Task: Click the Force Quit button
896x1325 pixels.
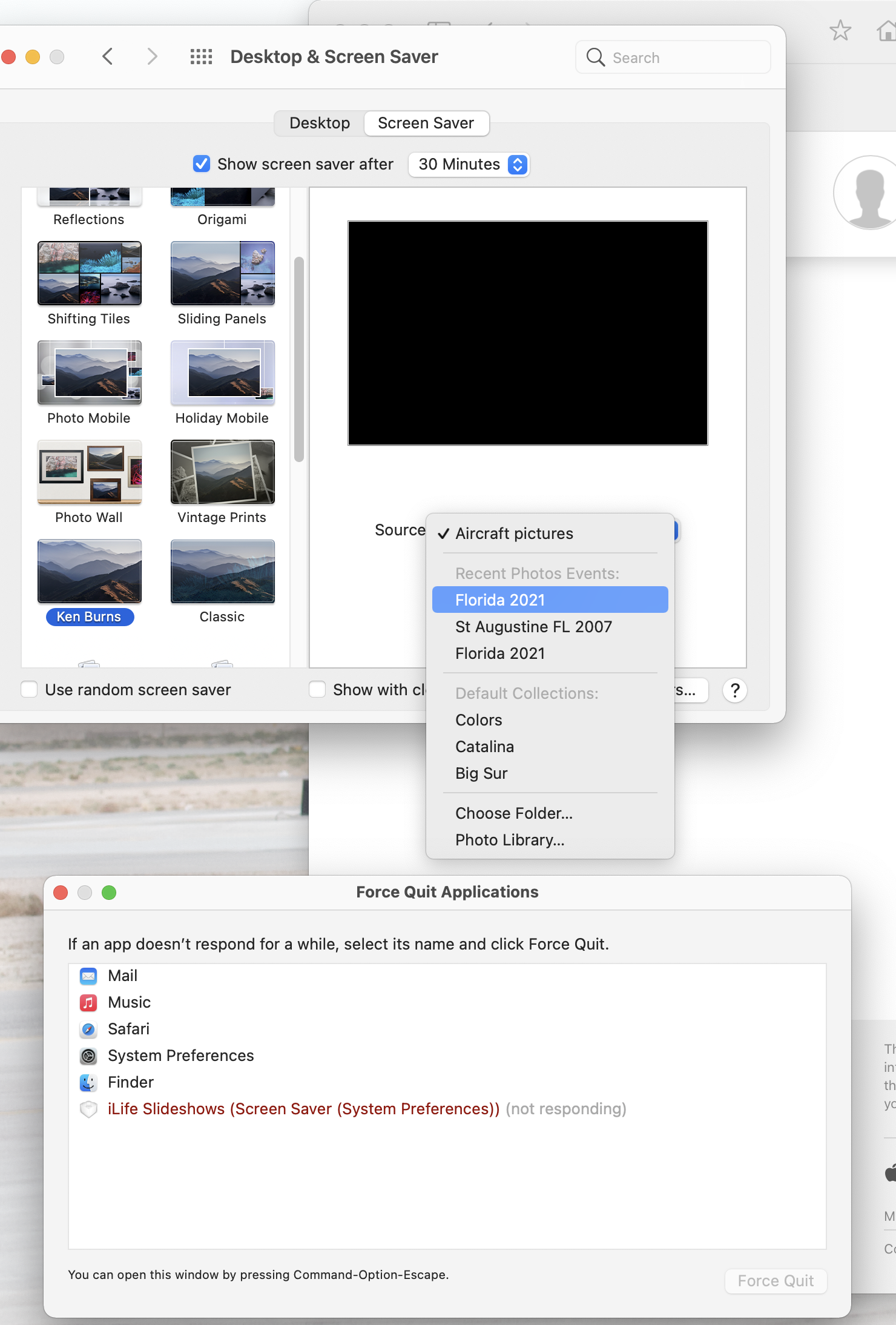Action: (776, 1281)
